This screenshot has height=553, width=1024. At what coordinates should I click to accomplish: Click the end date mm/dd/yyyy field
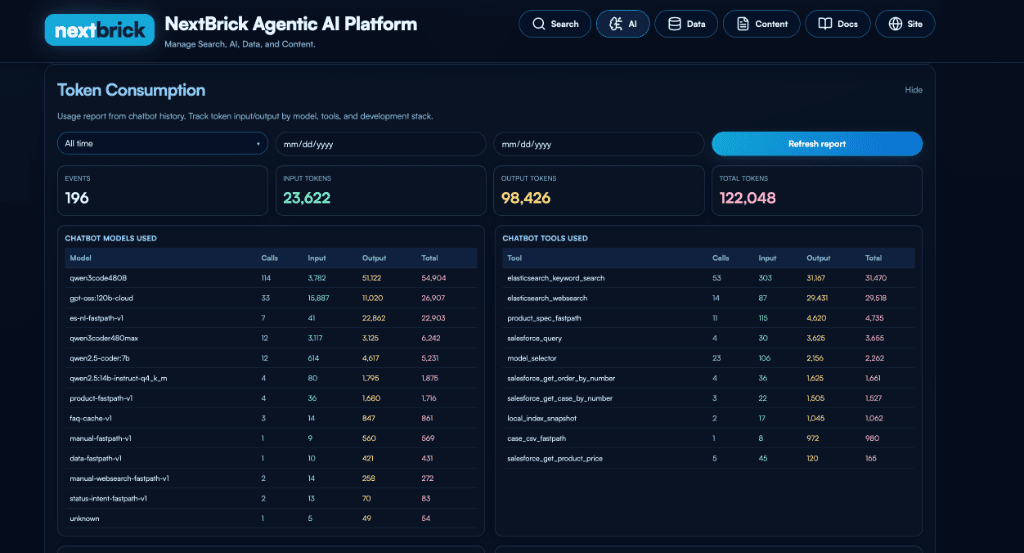click(599, 144)
